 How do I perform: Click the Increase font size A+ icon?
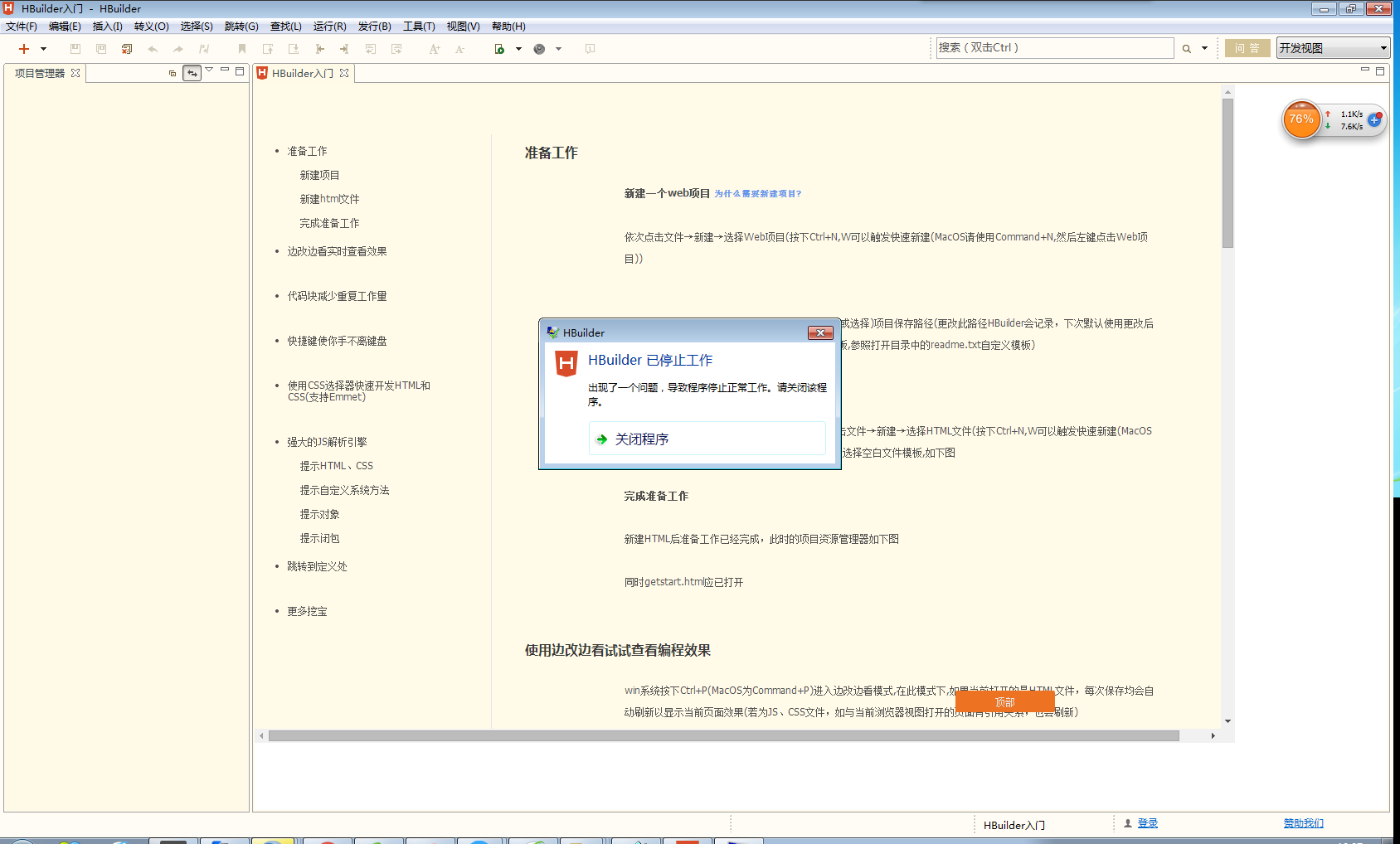tap(435, 49)
